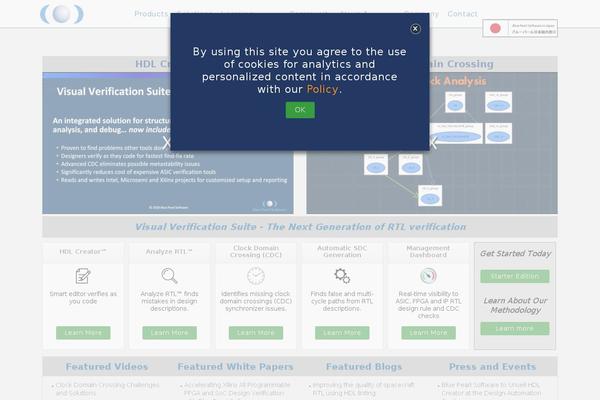600x400 pixels.
Task: Close the cookie consent dialog
Action: [x=415, y=29]
